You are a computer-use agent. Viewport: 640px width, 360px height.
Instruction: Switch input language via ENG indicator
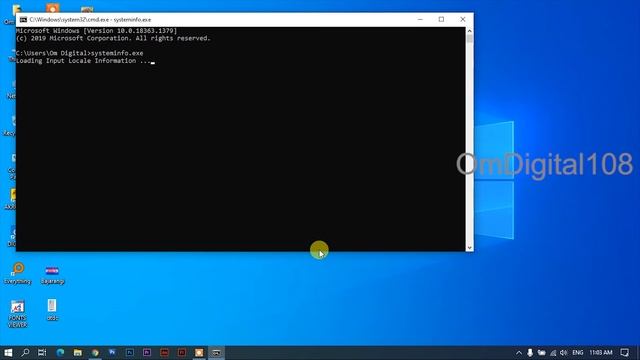coord(578,353)
